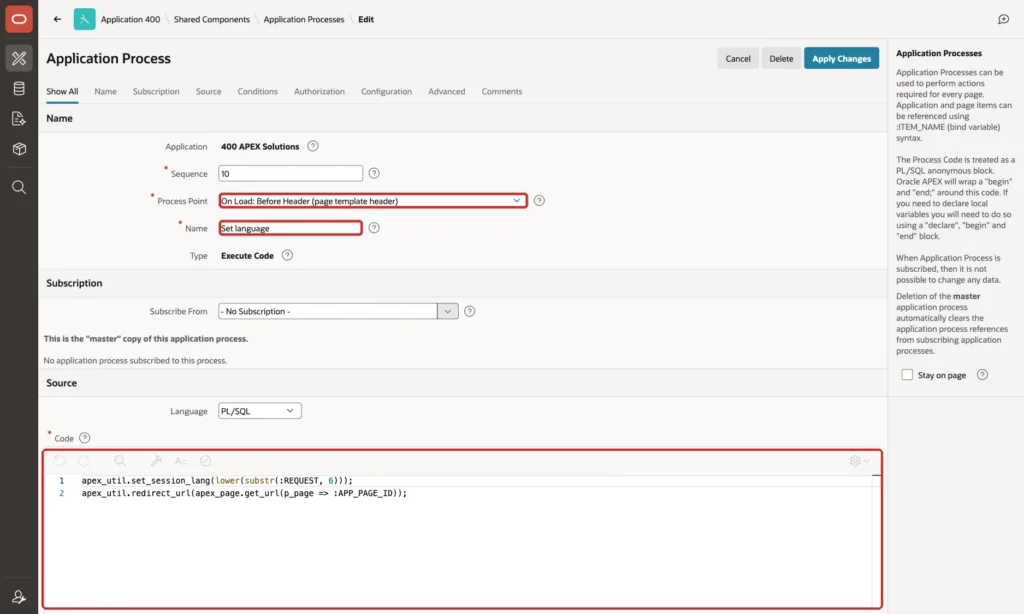1024x614 pixels.
Task: Open the feedback icon in the header
Action: pyautogui.click(x=1004, y=19)
